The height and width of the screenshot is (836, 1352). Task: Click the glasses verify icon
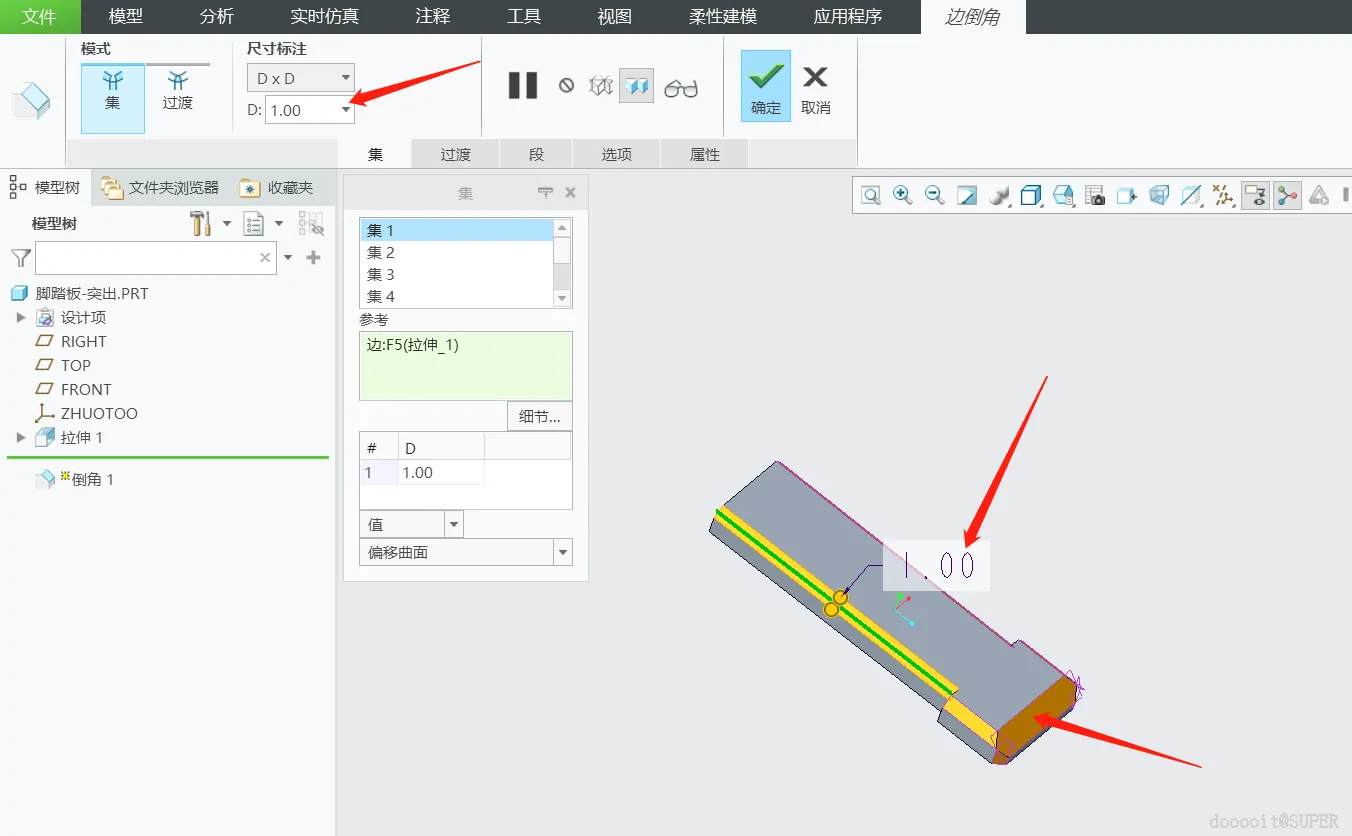pyautogui.click(x=680, y=88)
